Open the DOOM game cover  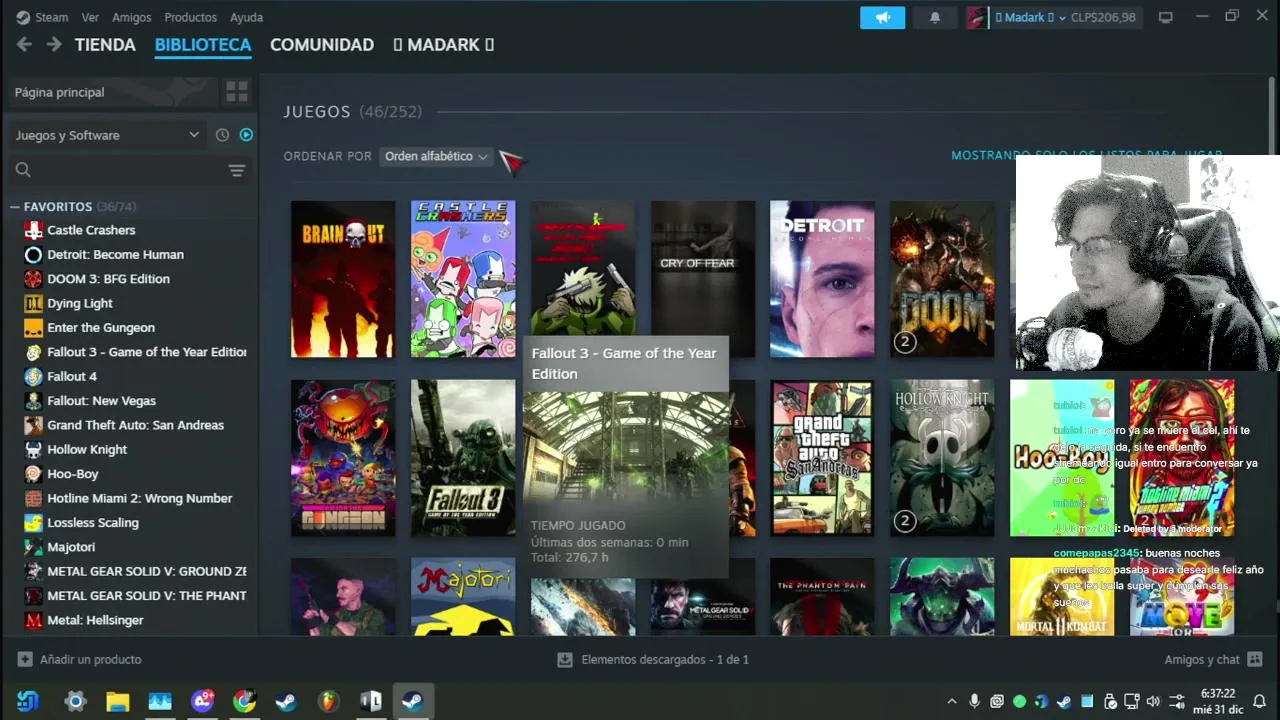click(x=942, y=279)
